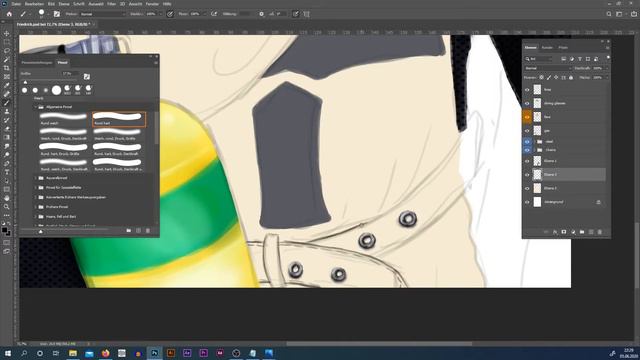Delete brush trash icon in Pinsel panel
The image size is (640, 360).
click(x=148, y=231)
